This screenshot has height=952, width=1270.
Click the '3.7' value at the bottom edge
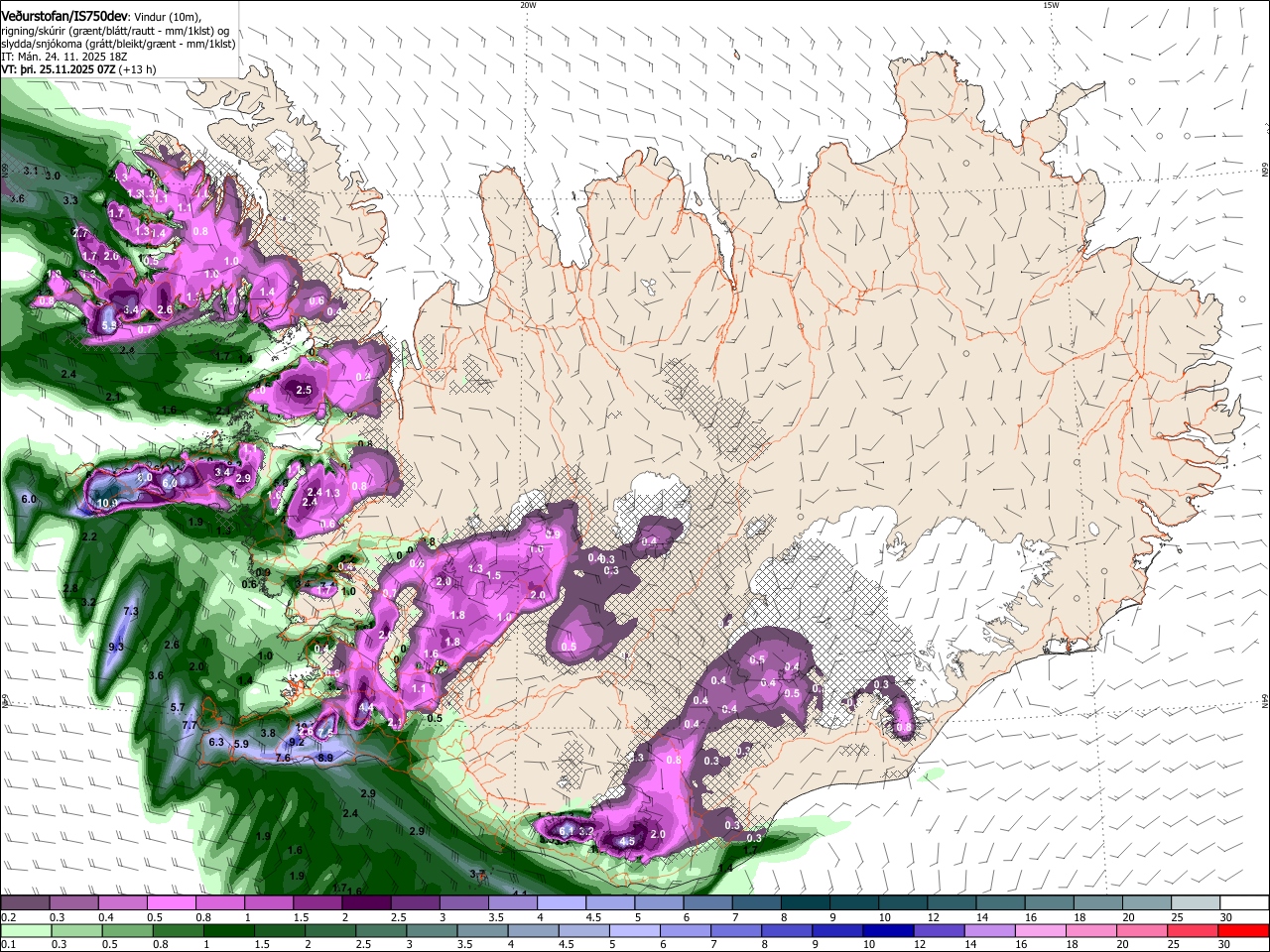(478, 874)
